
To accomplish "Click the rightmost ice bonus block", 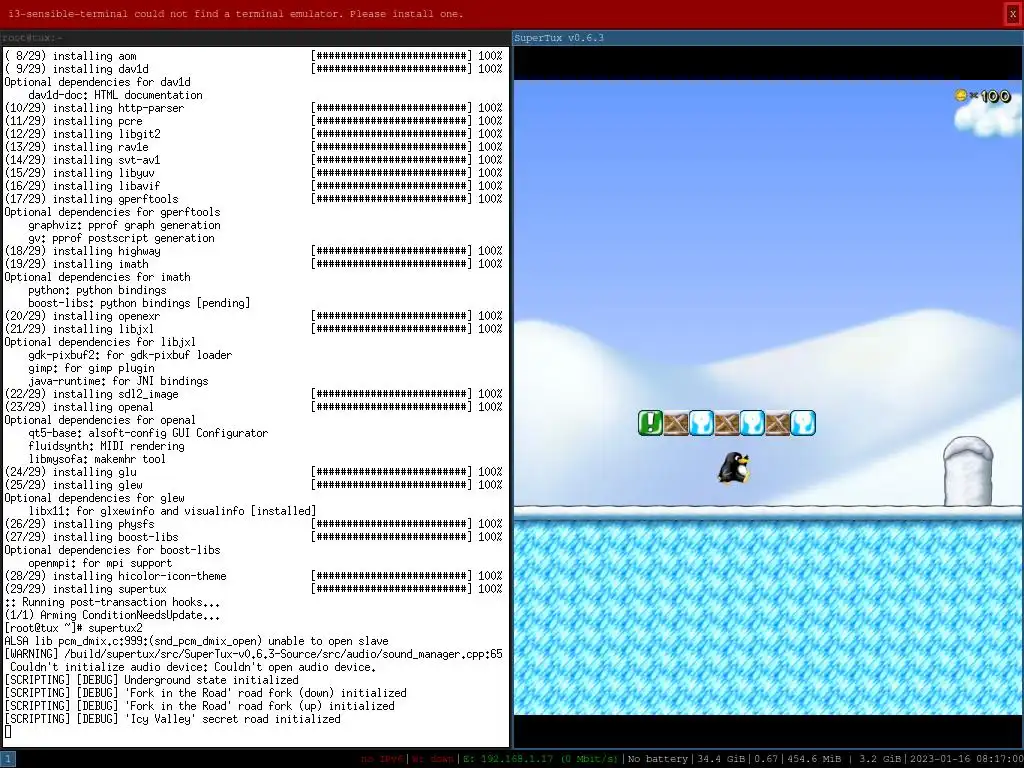I will click(803, 423).
